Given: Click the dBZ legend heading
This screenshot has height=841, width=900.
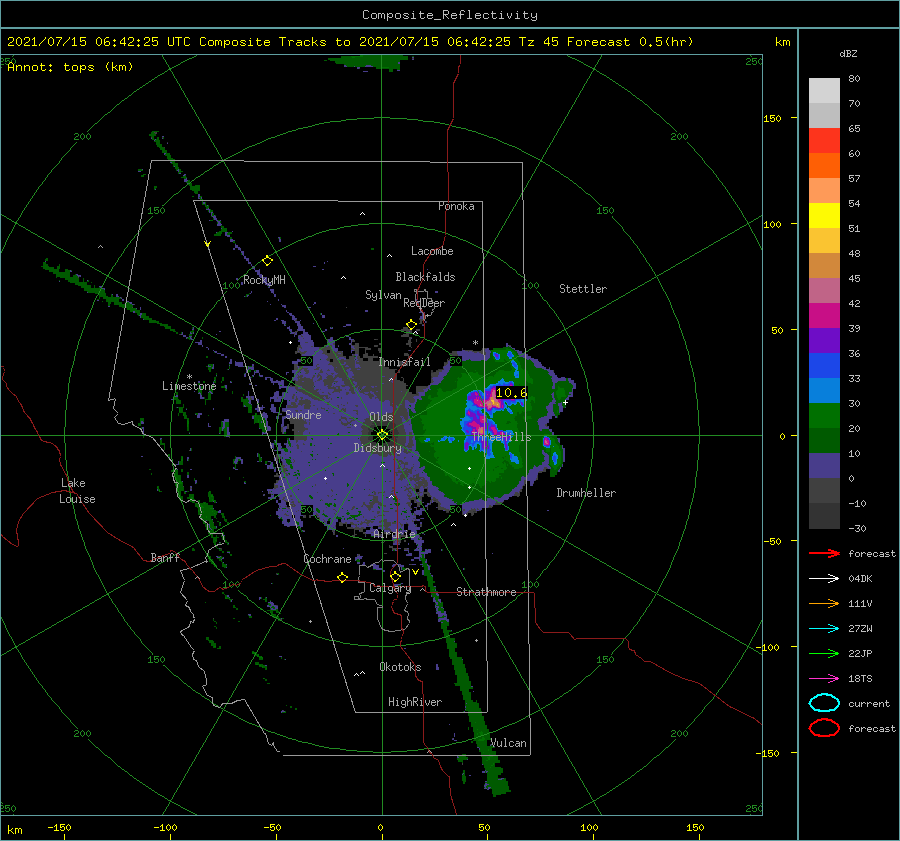Looking at the screenshot, I should pyautogui.click(x=848, y=53).
